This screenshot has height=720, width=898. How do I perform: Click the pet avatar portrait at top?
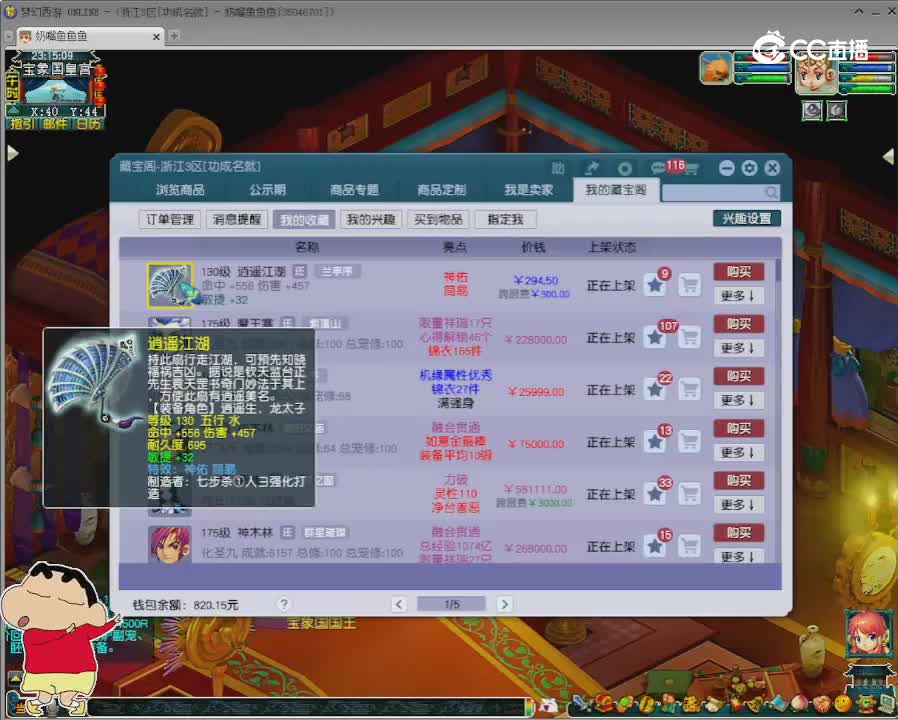click(x=716, y=68)
